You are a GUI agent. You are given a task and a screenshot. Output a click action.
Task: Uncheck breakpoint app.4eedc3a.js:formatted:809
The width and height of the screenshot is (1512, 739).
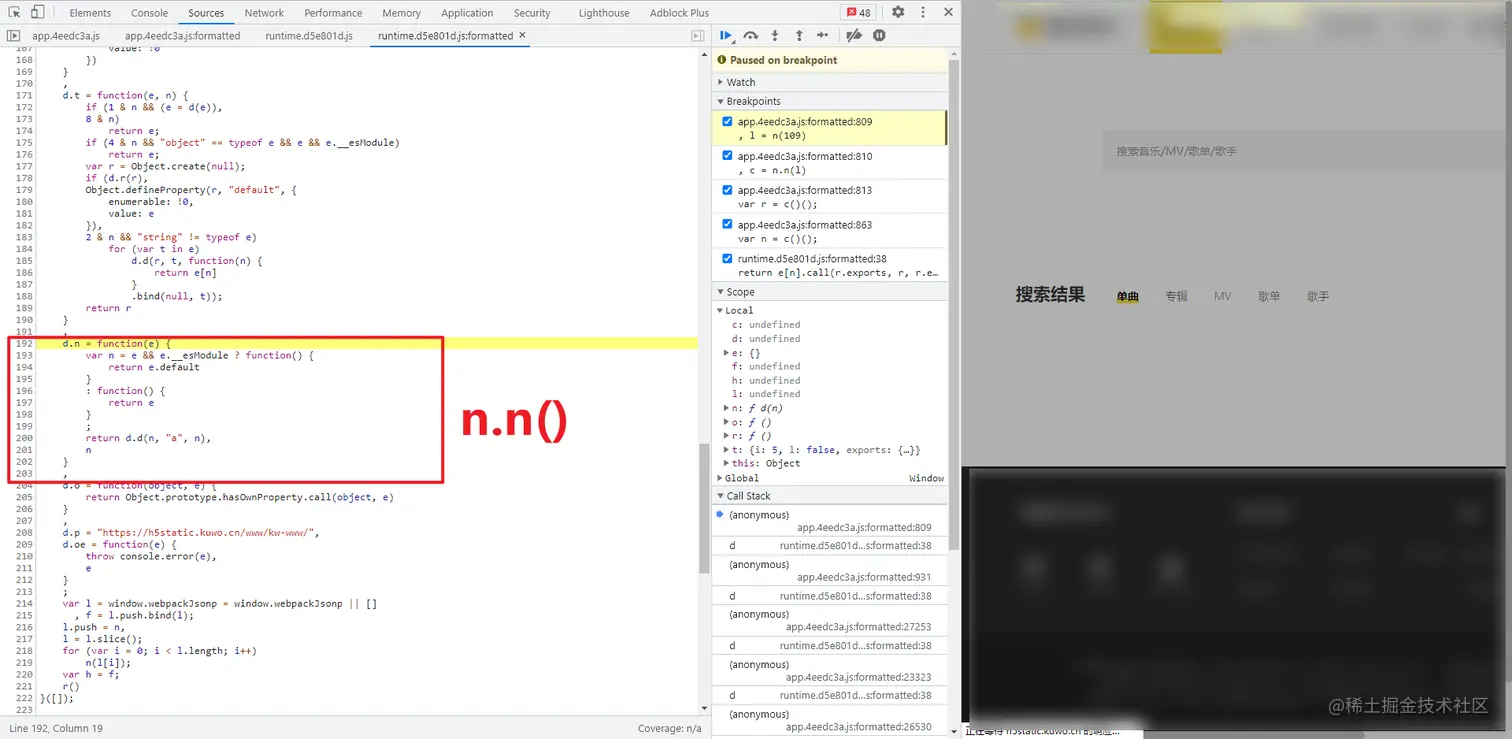(727, 122)
